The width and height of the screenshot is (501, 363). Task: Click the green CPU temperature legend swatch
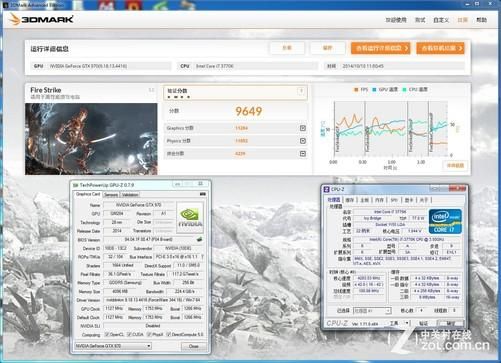[405, 89]
